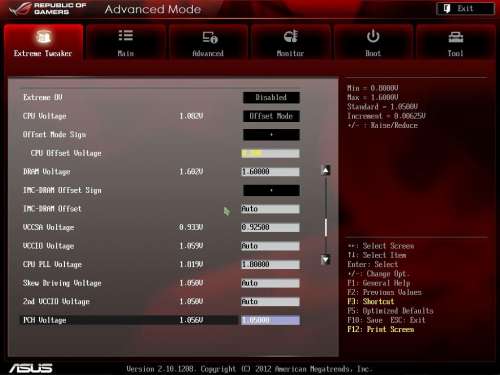Screen dimensions: 500x375
Task: Select the PCH Voltage 1.05000 field
Action: 270,320
